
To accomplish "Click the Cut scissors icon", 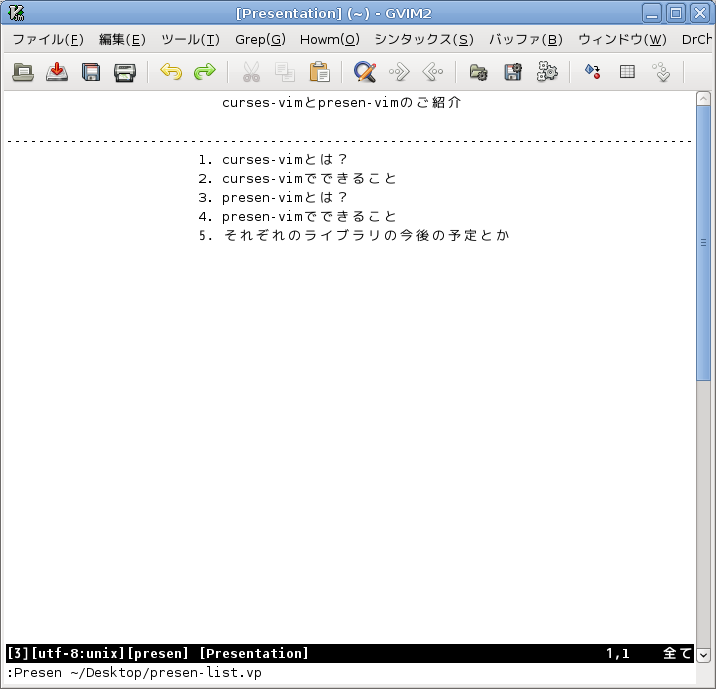I will click(x=251, y=72).
